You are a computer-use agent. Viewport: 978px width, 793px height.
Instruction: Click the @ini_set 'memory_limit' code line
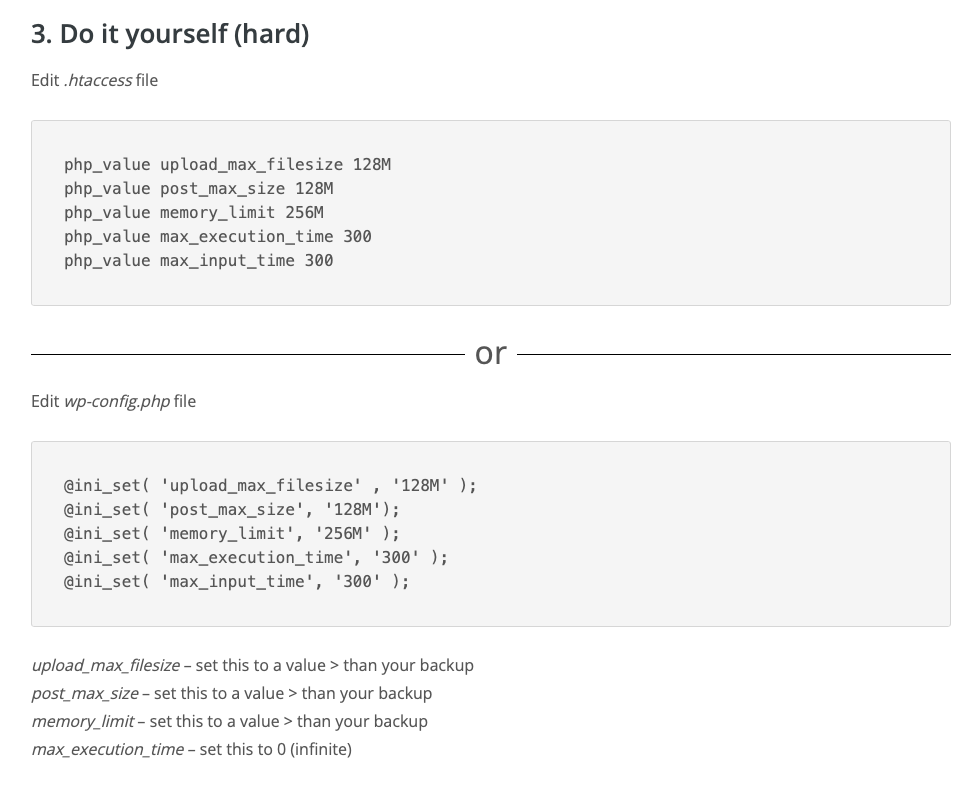[x=231, y=533]
